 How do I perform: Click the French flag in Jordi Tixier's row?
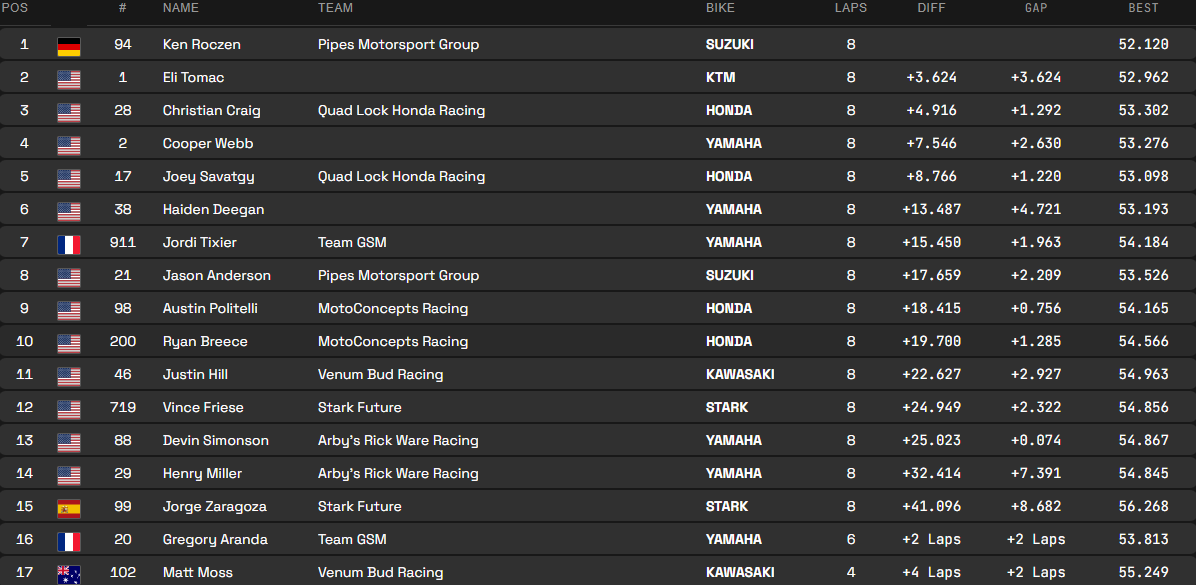(68, 244)
